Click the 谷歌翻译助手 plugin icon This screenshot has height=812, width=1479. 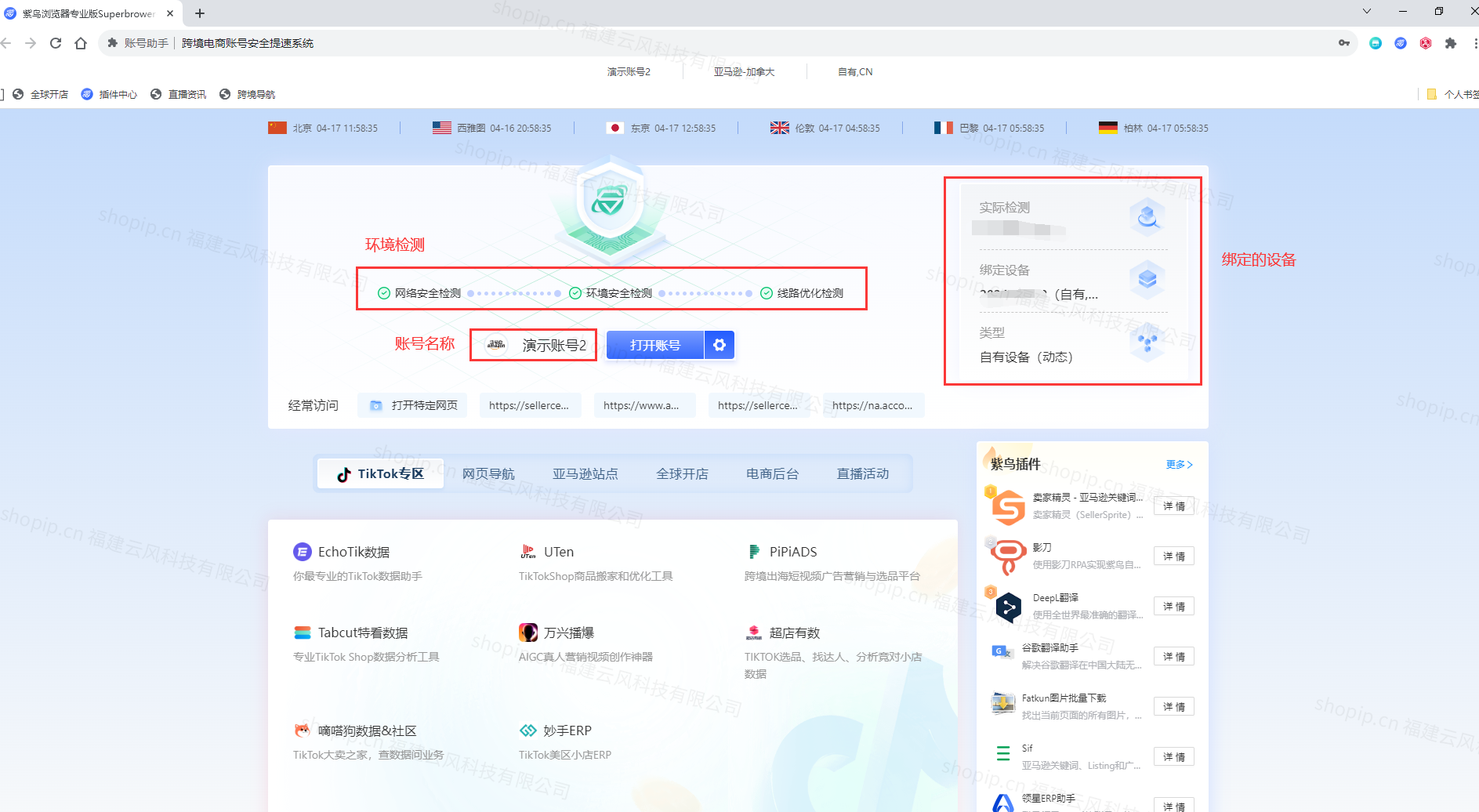tap(1002, 651)
